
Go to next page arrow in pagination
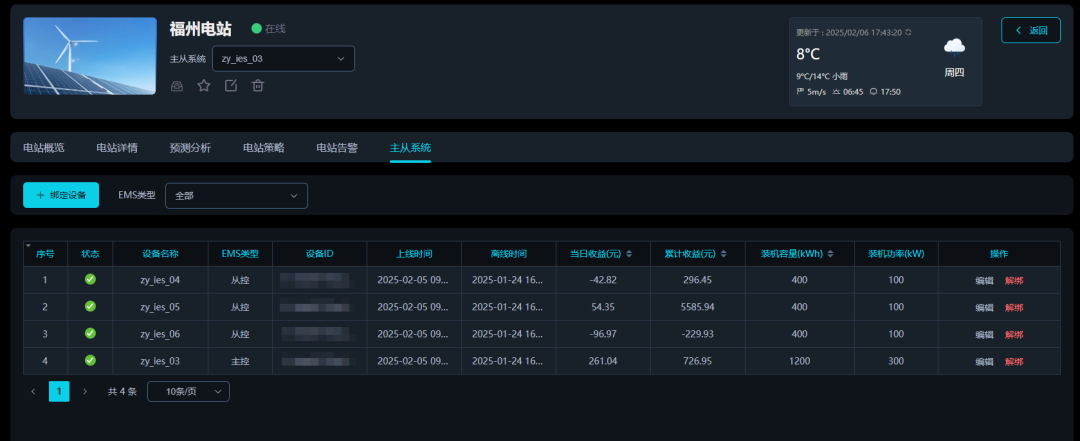pos(85,391)
